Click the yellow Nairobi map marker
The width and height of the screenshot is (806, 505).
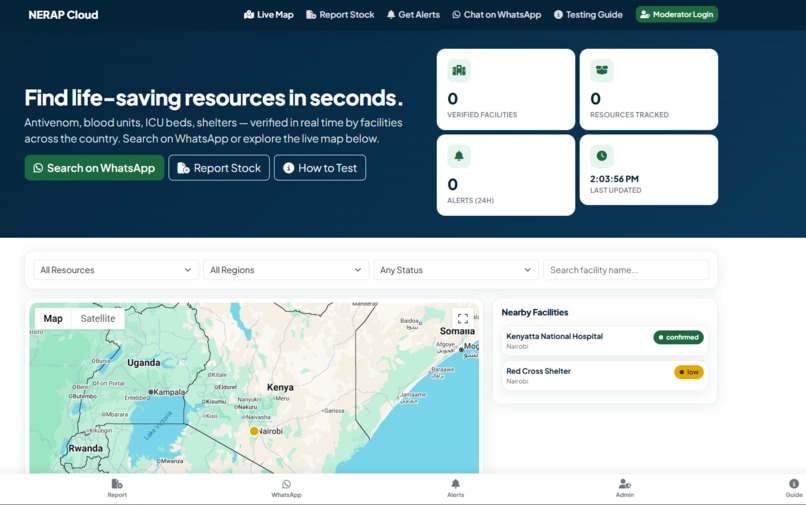254,431
